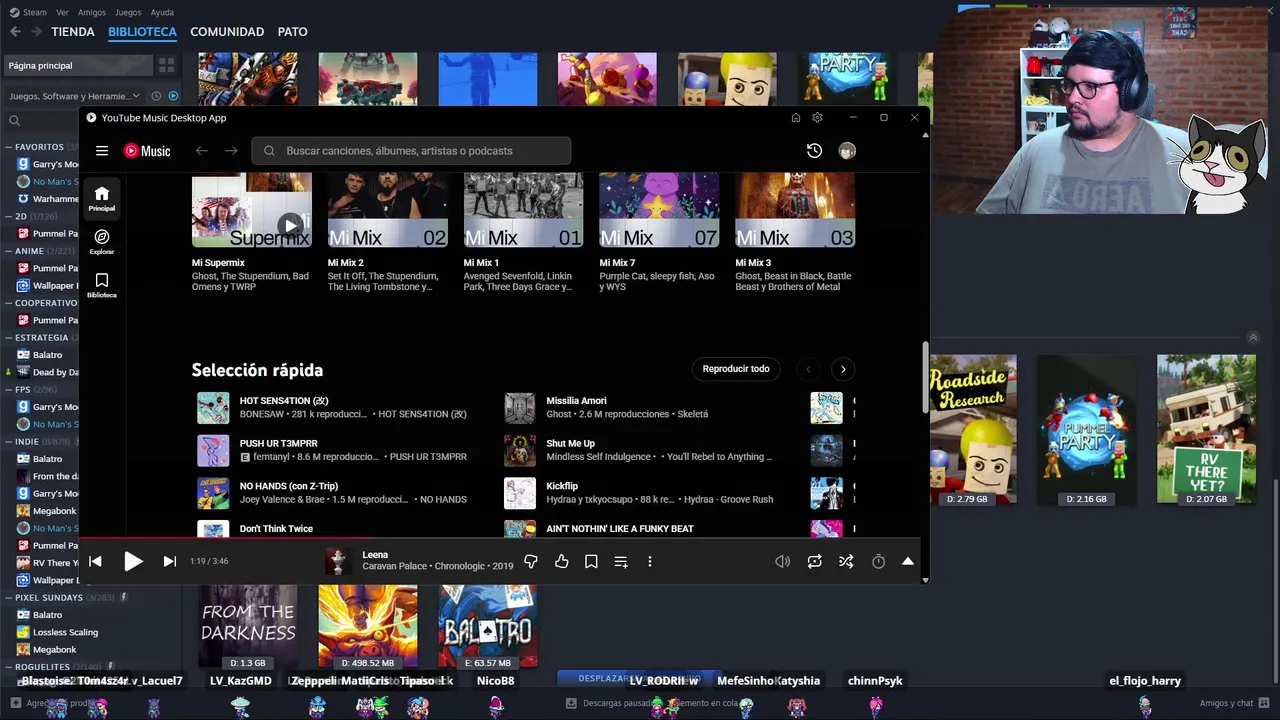Switch to TIENDA tab in Steam

coord(73,32)
